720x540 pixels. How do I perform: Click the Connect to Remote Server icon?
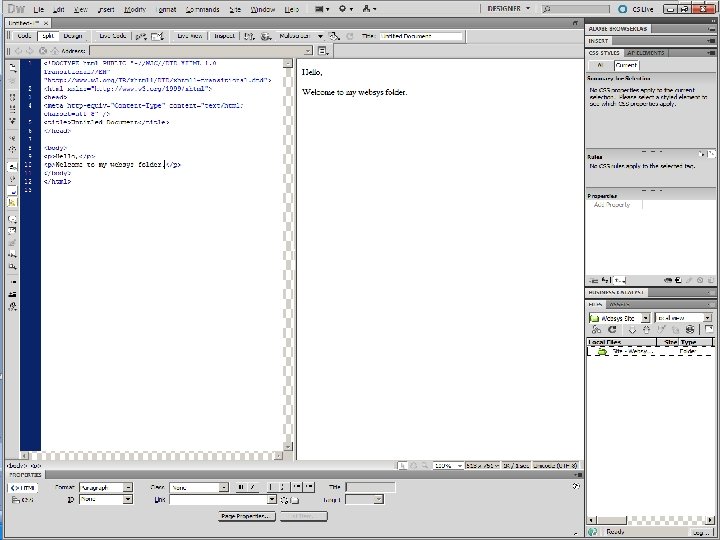596,330
